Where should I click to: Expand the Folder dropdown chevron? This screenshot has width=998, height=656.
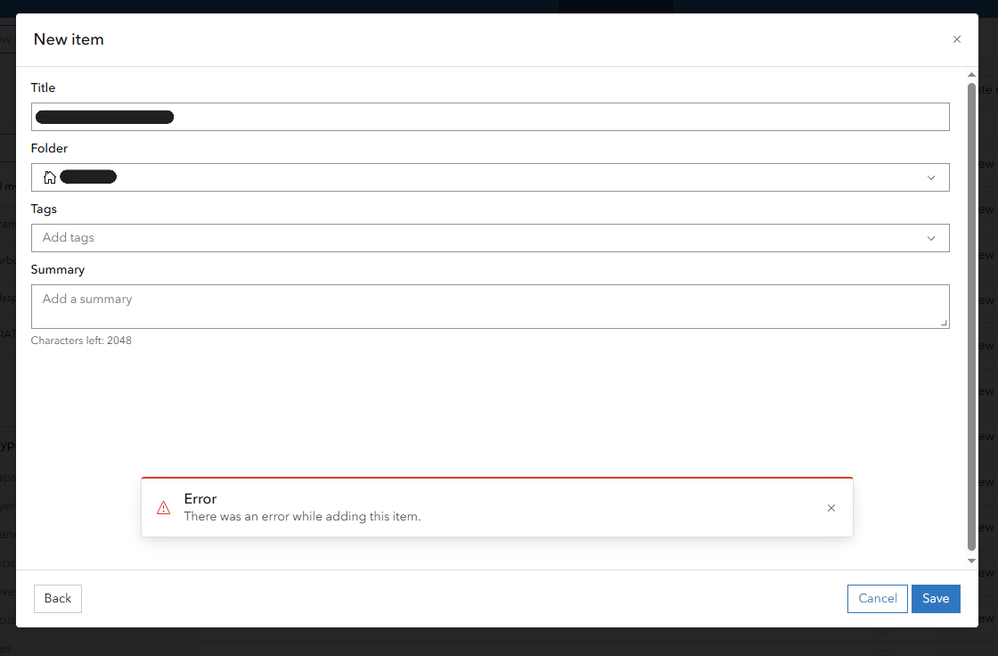931,178
